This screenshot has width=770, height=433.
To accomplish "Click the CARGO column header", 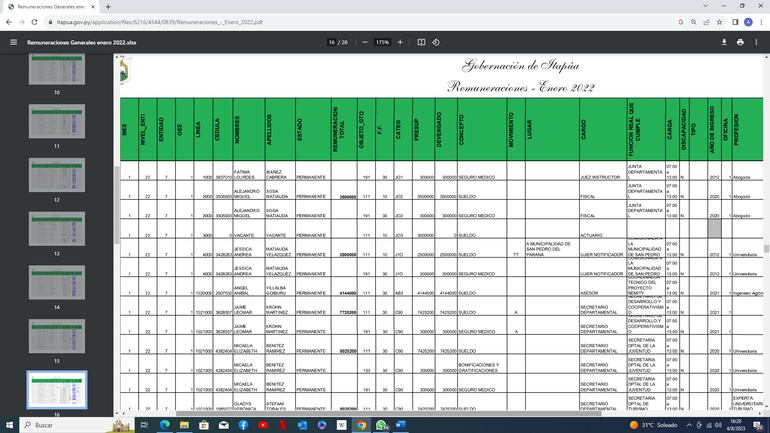I will tap(603, 129).
